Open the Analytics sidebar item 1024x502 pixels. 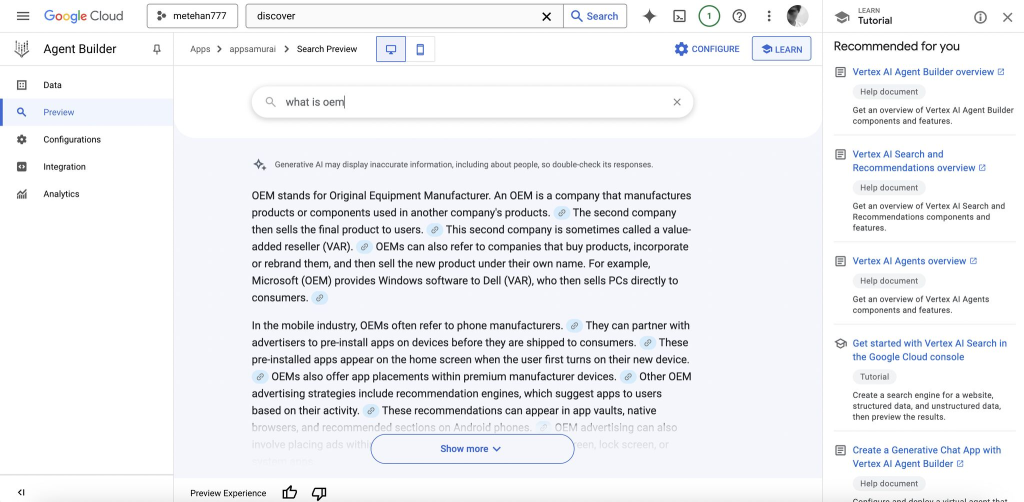60,194
